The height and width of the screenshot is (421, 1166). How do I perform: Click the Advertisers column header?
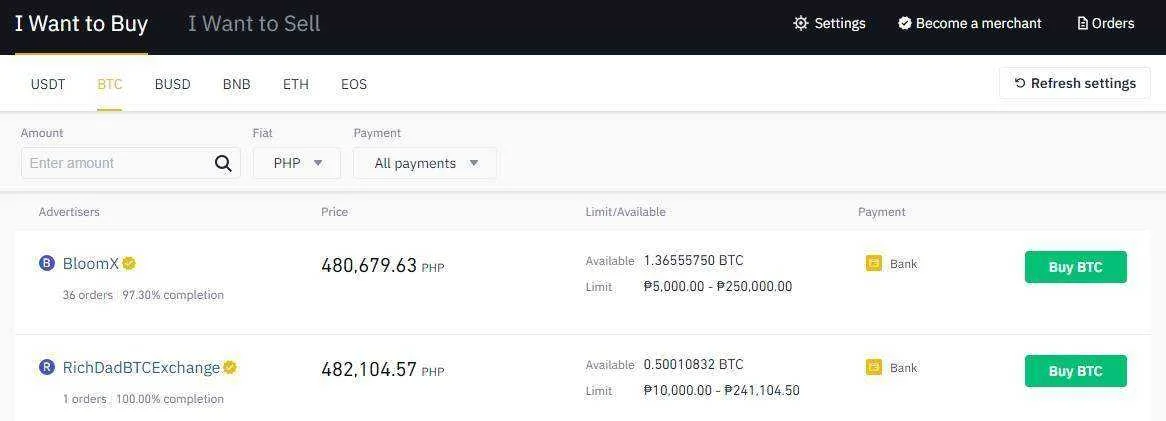[x=69, y=212]
